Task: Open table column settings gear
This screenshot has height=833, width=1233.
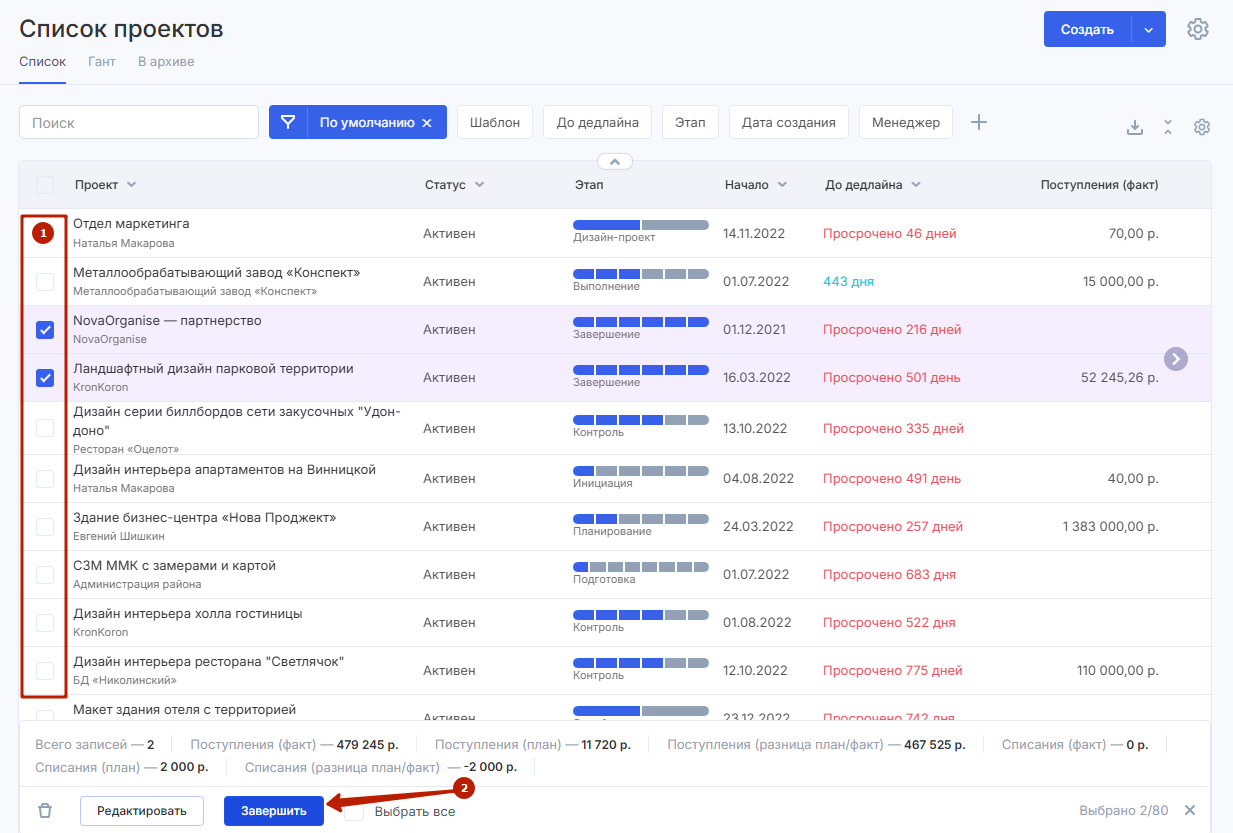Action: coord(1202,127)
